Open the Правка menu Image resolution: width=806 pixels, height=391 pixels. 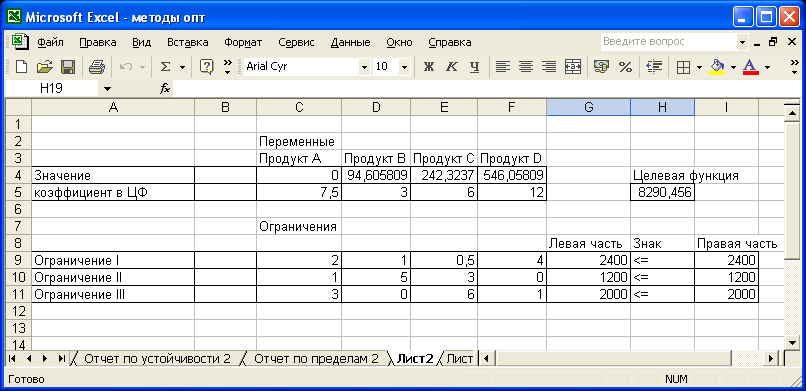[98, 42]
